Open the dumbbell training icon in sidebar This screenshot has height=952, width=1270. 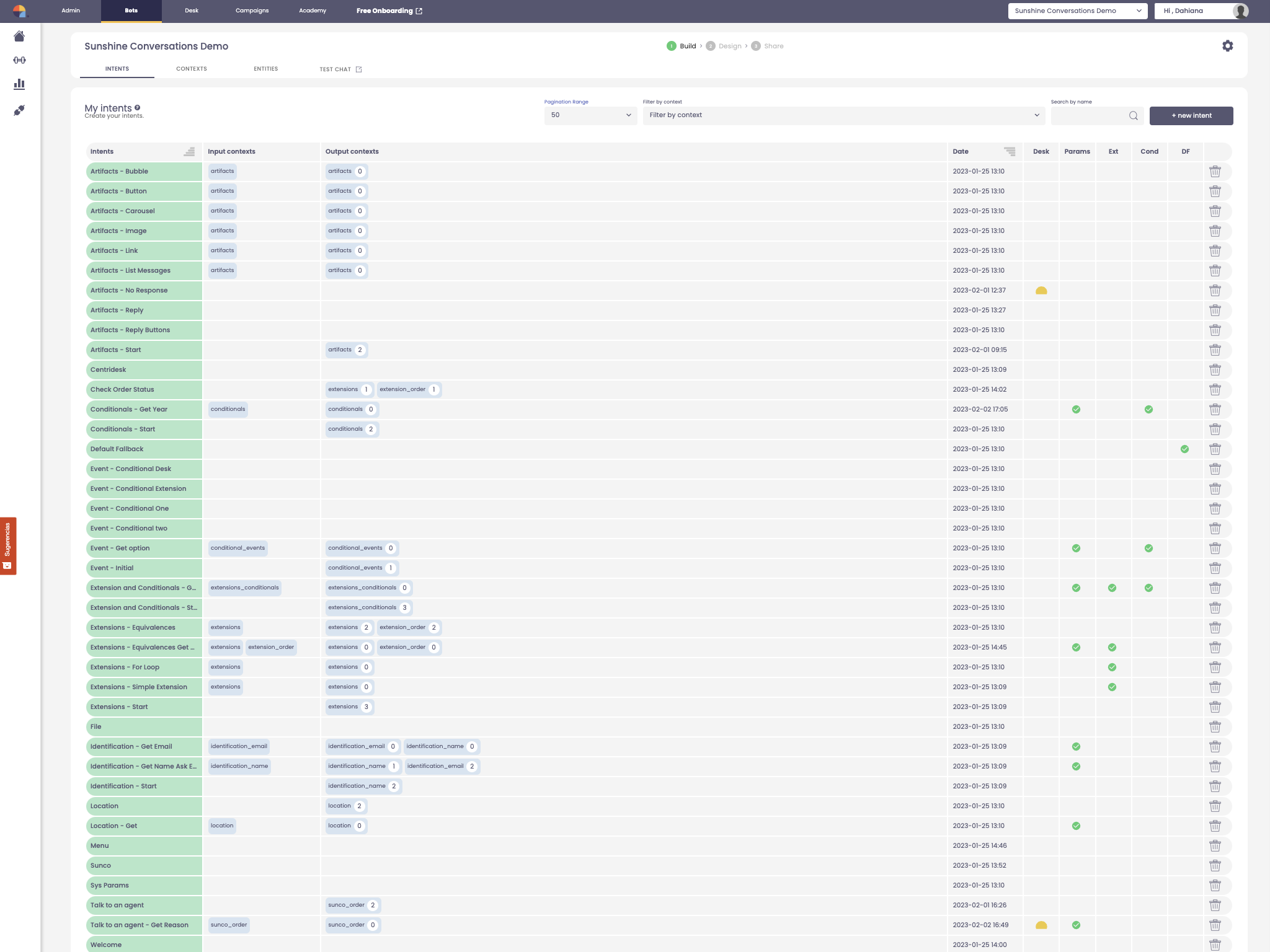tap(19, 60)
